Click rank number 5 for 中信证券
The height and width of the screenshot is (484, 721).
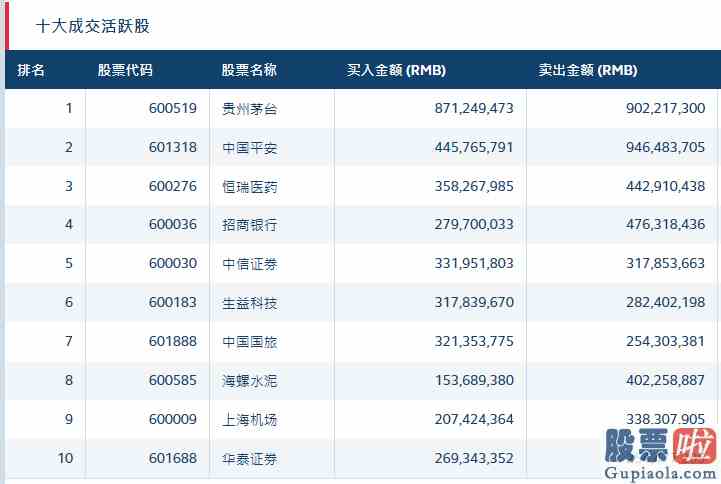(69, 263)
